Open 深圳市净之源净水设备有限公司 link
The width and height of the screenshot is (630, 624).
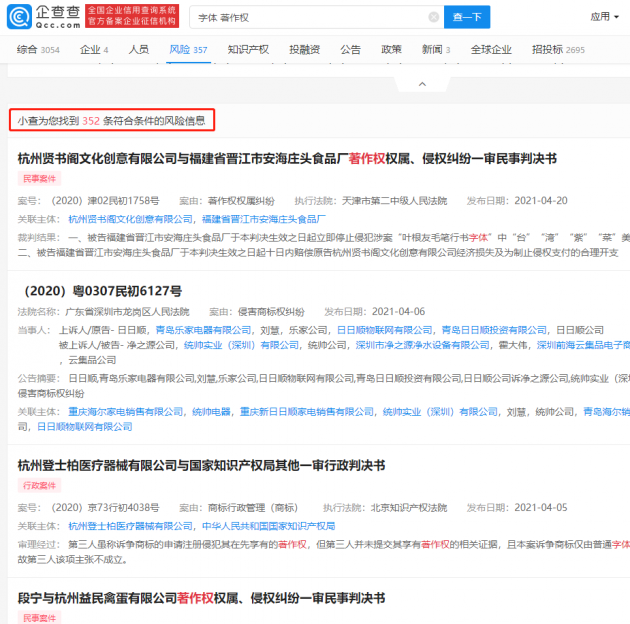tap(422, 345)
